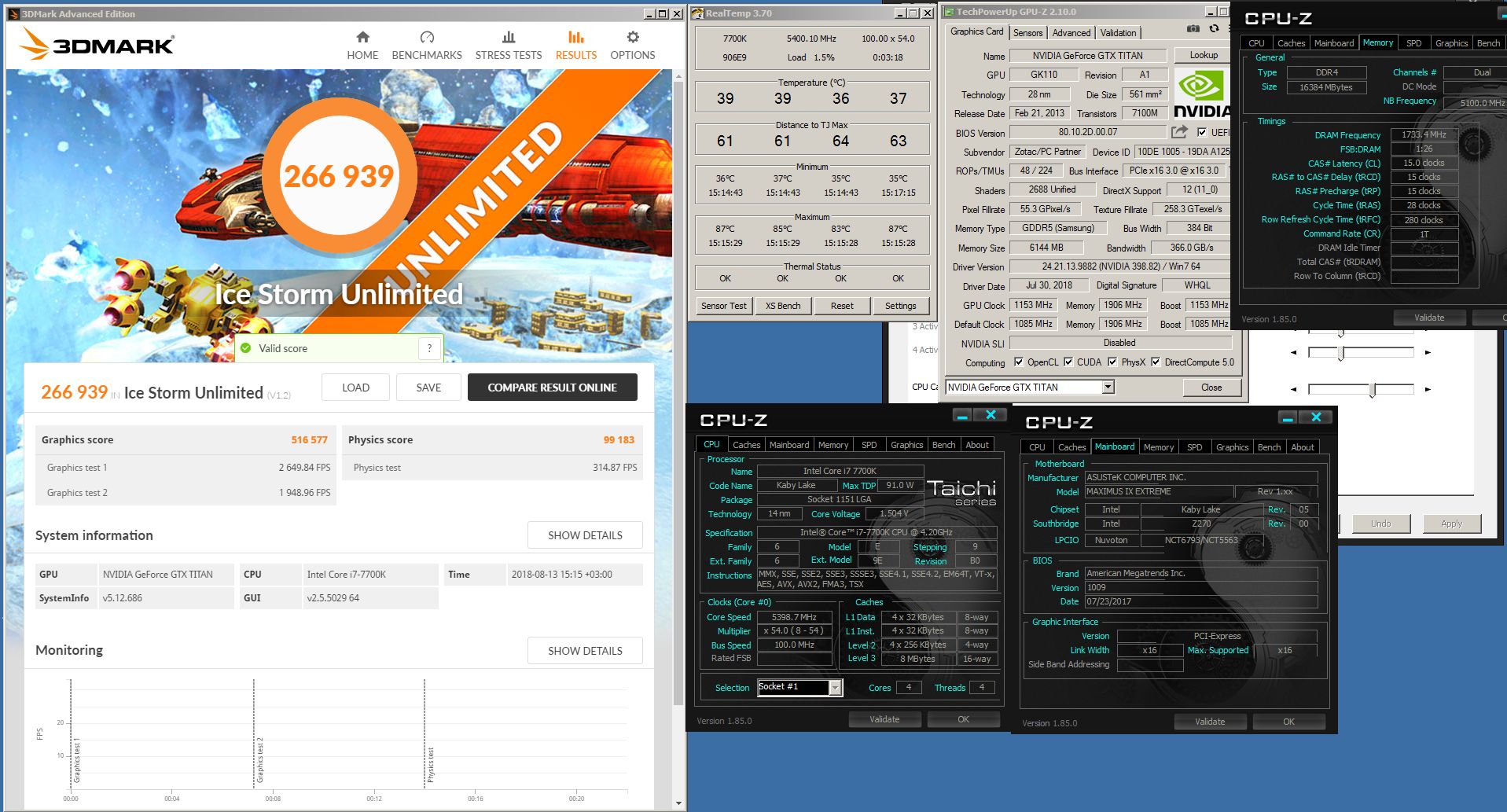Click Sensor Test in RealTemp
Image resolution: width=1507 pixels, height=812 pixels.
724,306
